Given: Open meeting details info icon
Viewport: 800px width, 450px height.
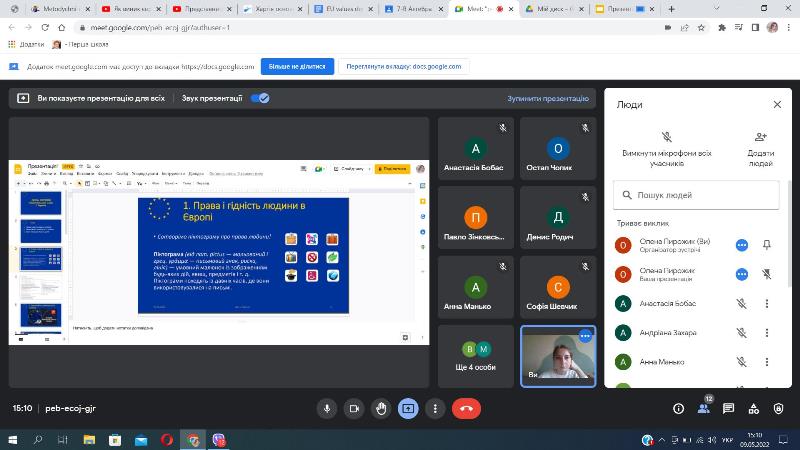Looking at the screenshot, I should pos(678,408).
